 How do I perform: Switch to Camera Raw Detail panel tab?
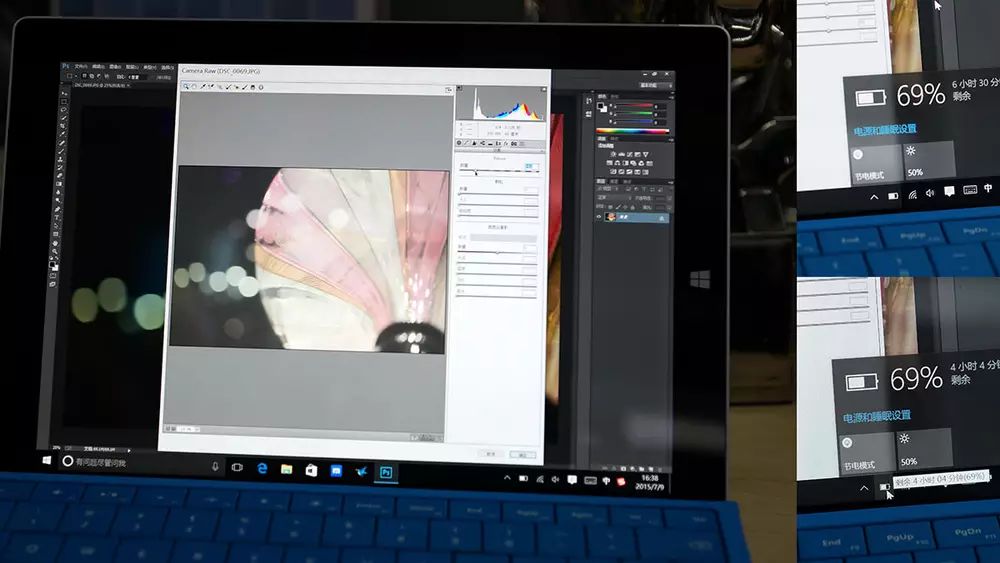pyautogui.click(x=474, y=143)
